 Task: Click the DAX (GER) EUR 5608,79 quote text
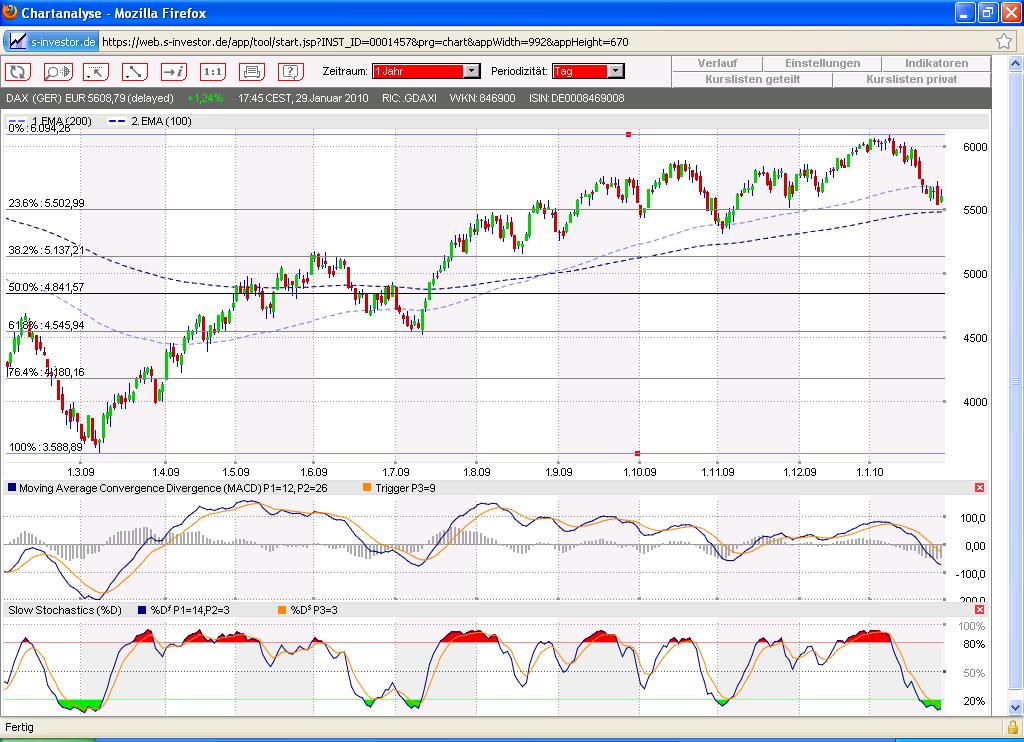pos(90,98)
